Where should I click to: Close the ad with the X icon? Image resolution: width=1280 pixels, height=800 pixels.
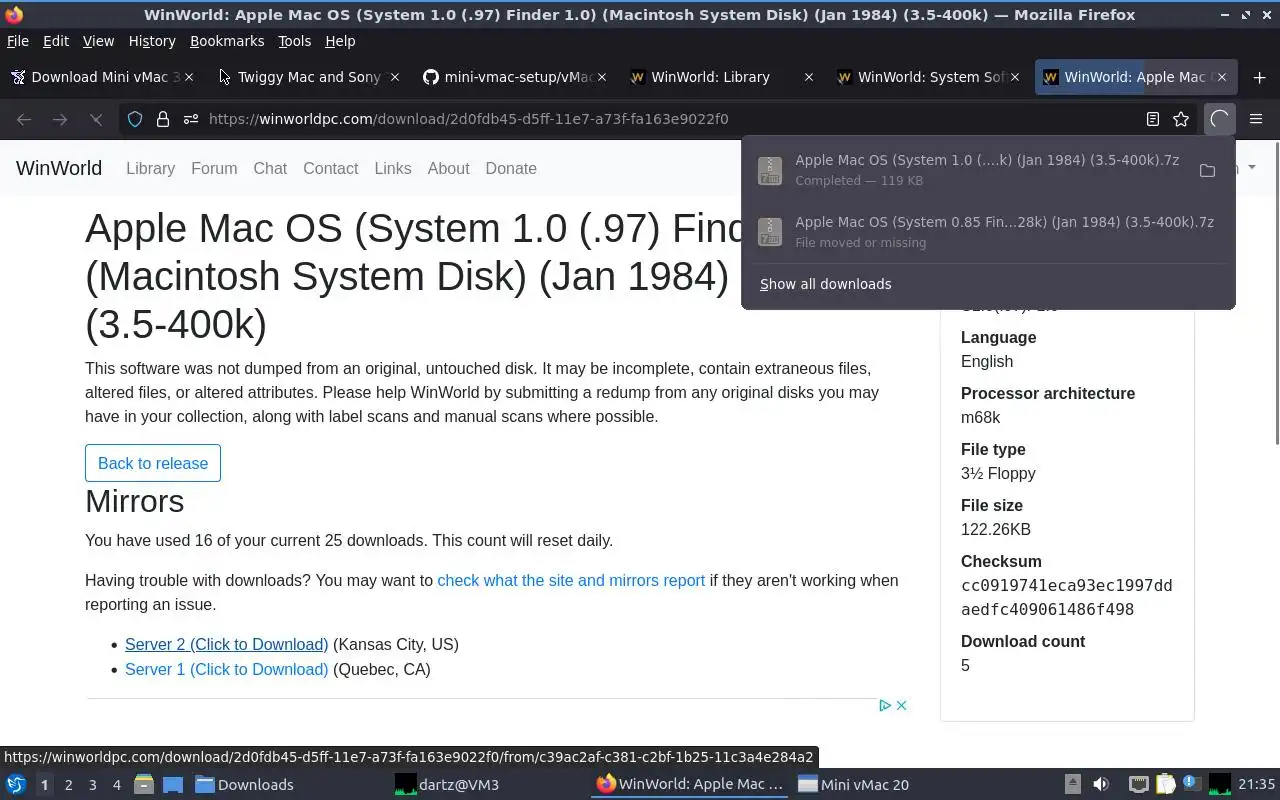901,705
